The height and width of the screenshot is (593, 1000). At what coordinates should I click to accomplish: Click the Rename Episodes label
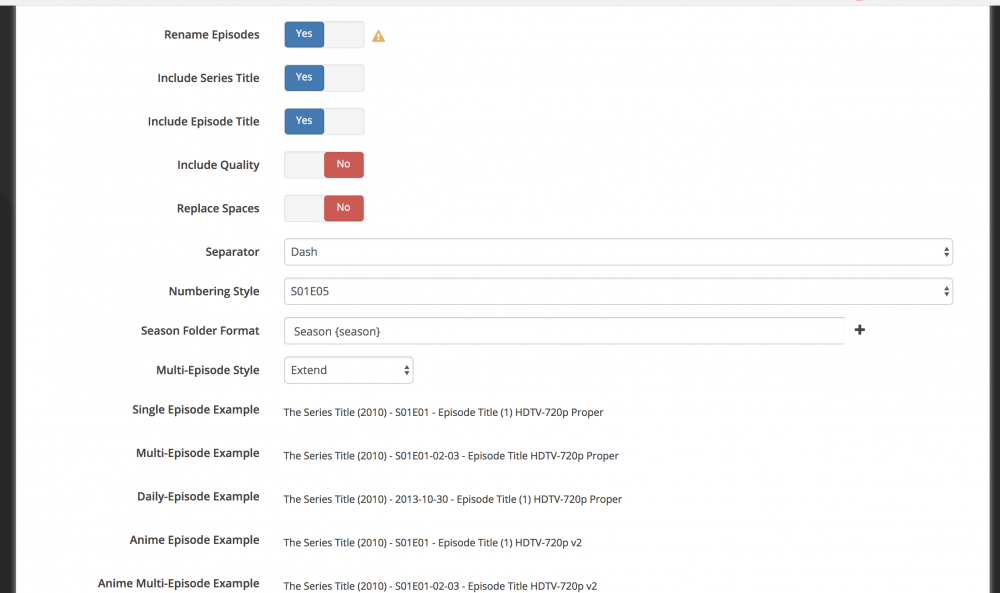[x=212, y=34]
